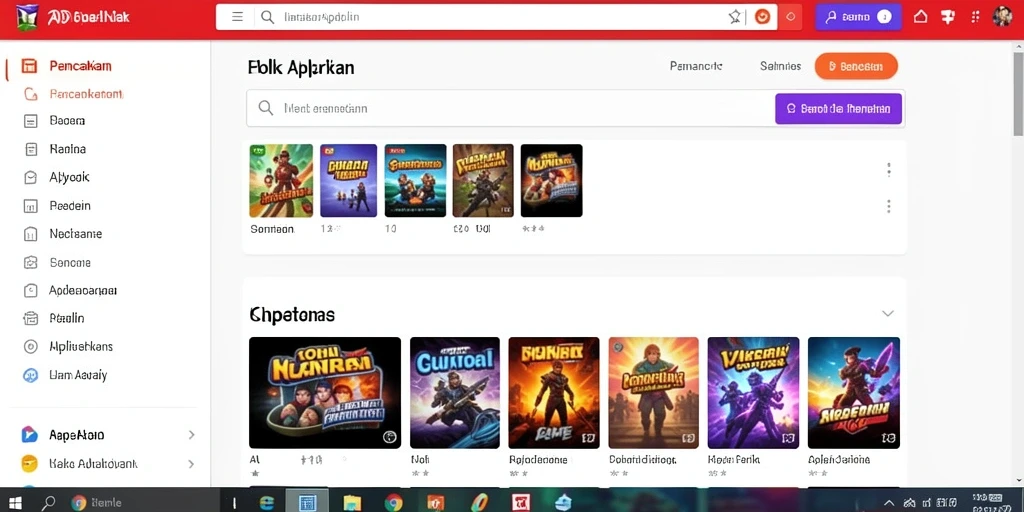The height and width of the screenshot is (512, 1024).
Task: Click the Ilake Adiaktovank yellow icon
Action: coord(29,464)
